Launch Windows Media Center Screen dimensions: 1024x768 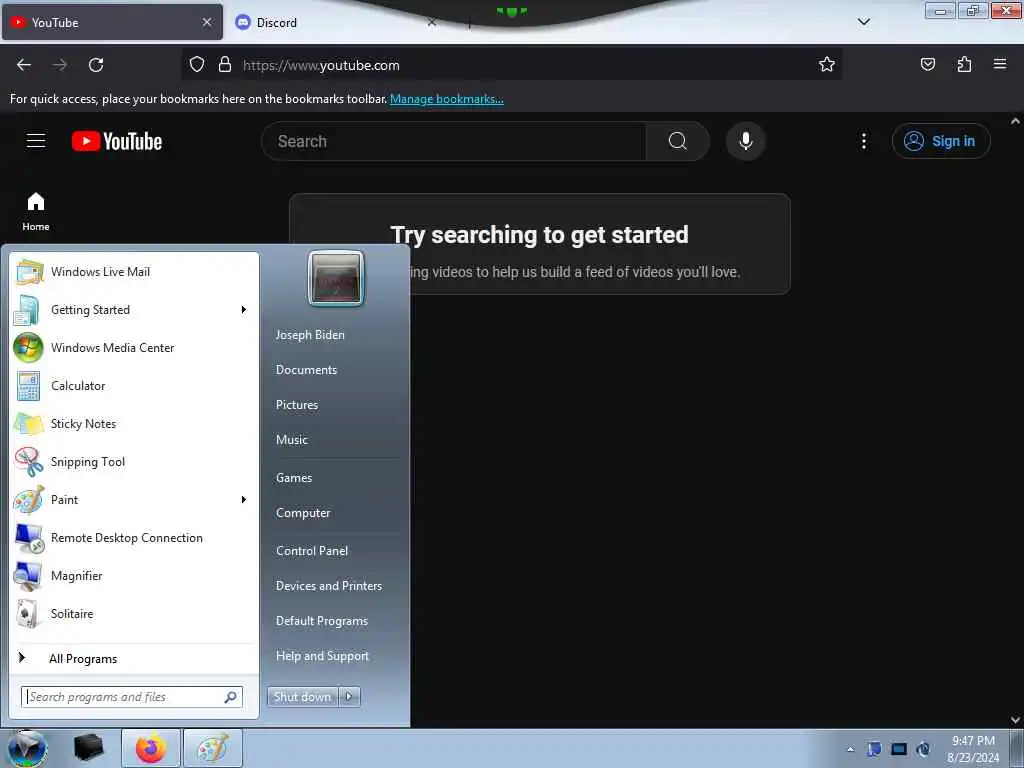135,347
